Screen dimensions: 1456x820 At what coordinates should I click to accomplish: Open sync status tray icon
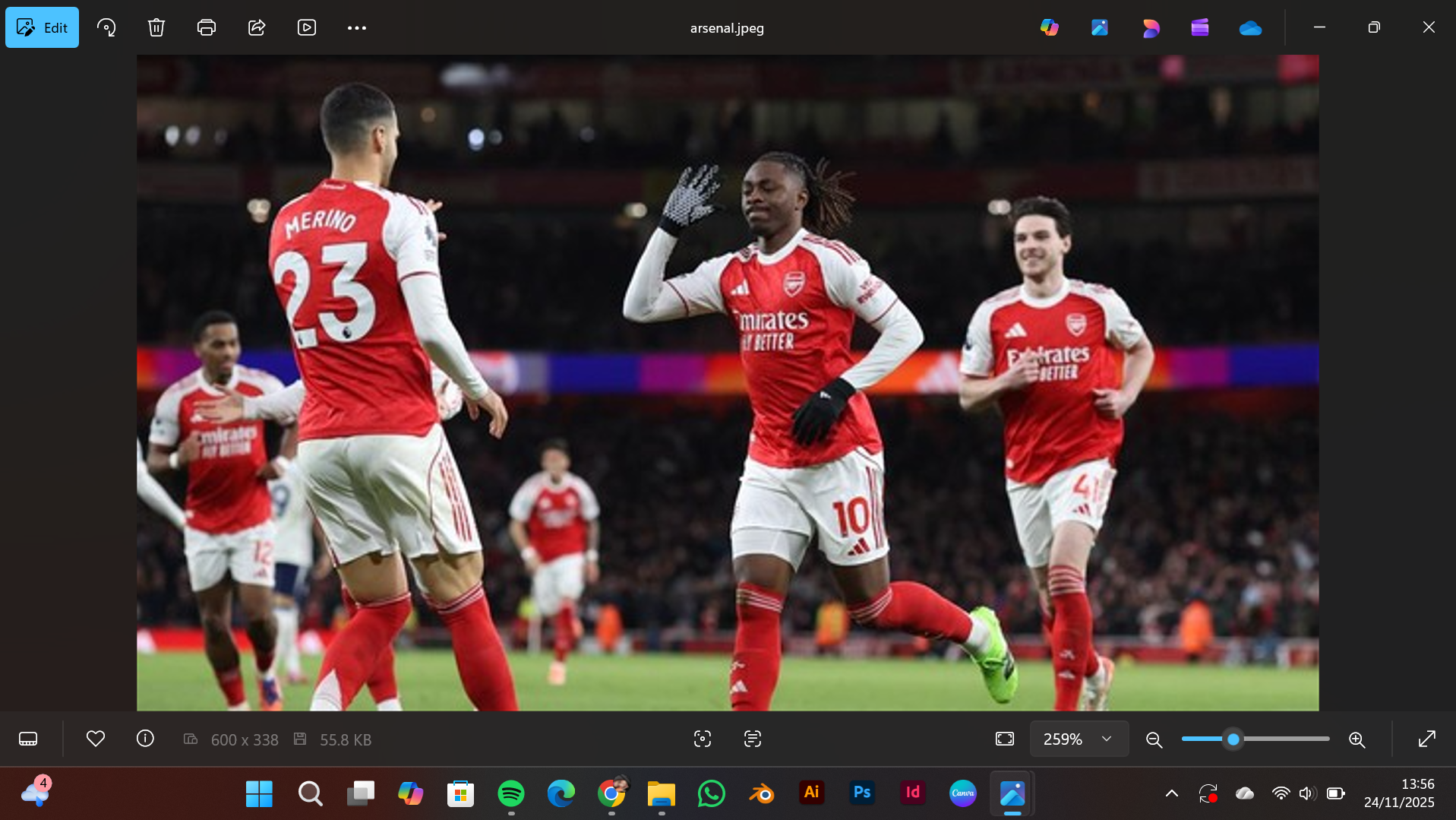[x=1208, y=793]
